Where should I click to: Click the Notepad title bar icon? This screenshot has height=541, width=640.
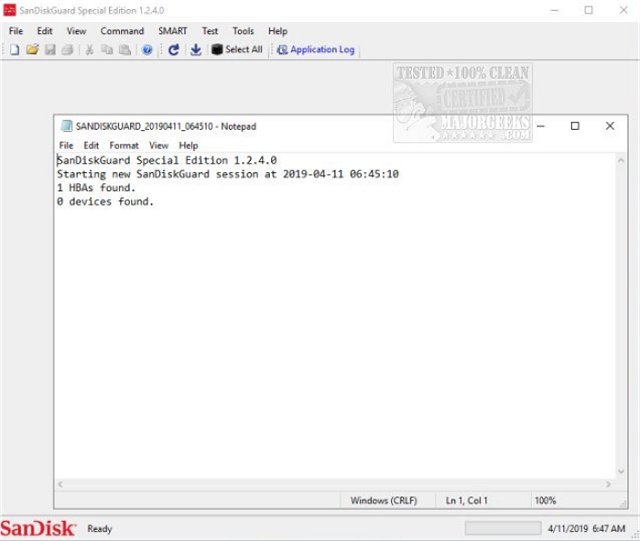[67, 126]
